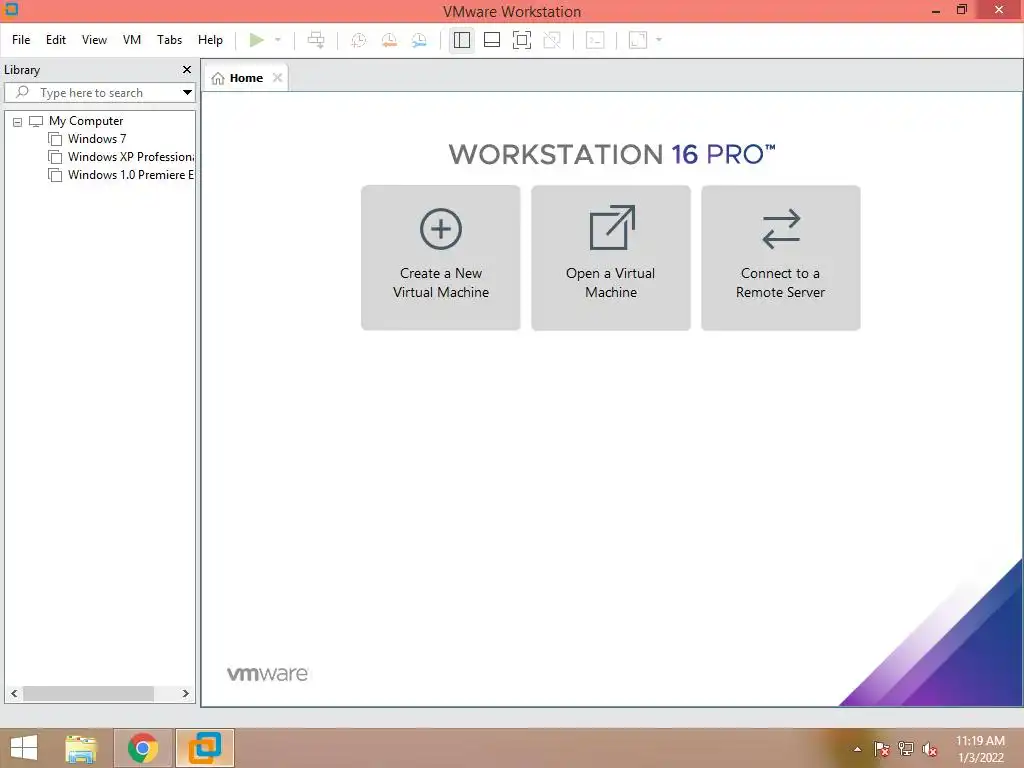Open the Library search filter dropdown

pyautogui.click(x=187, y=93)
